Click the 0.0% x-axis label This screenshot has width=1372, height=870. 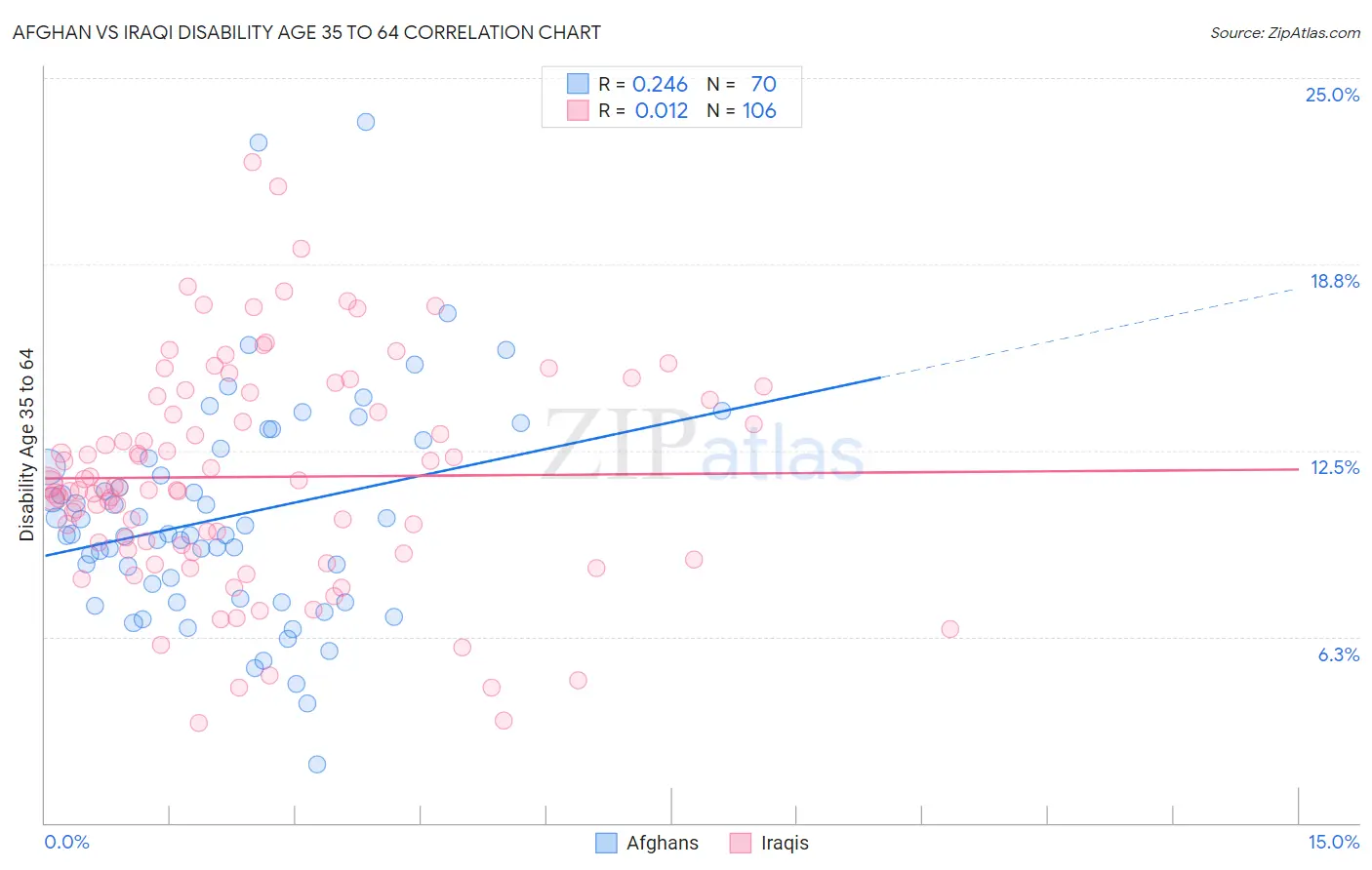point(66,842)
